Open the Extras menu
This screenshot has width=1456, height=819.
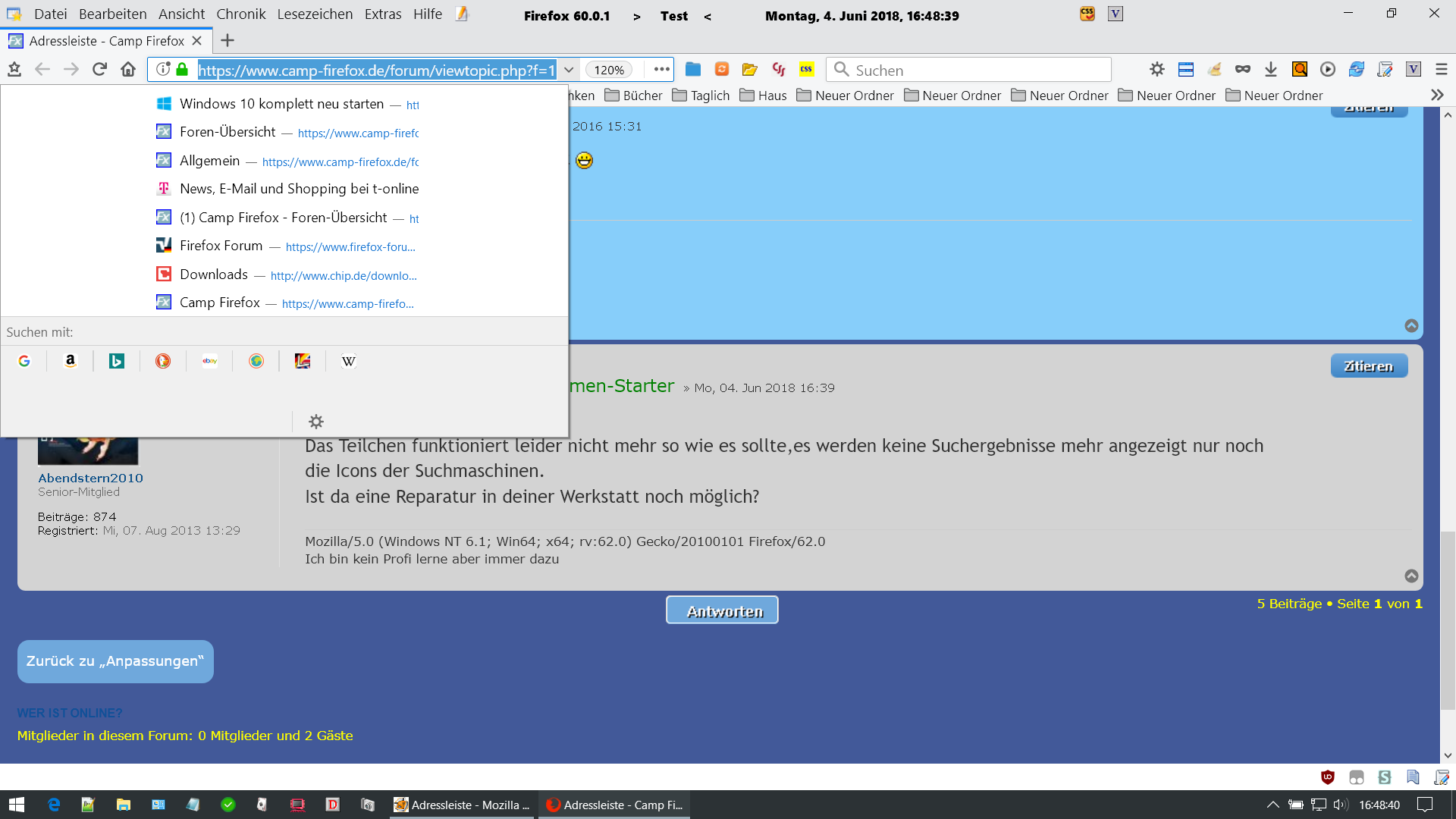[x=382, y=14]
